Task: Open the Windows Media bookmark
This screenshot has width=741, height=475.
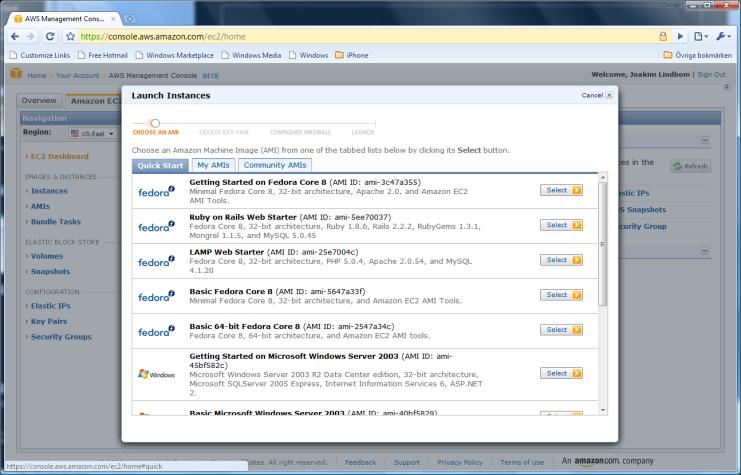Action: (x=251, y=55)
